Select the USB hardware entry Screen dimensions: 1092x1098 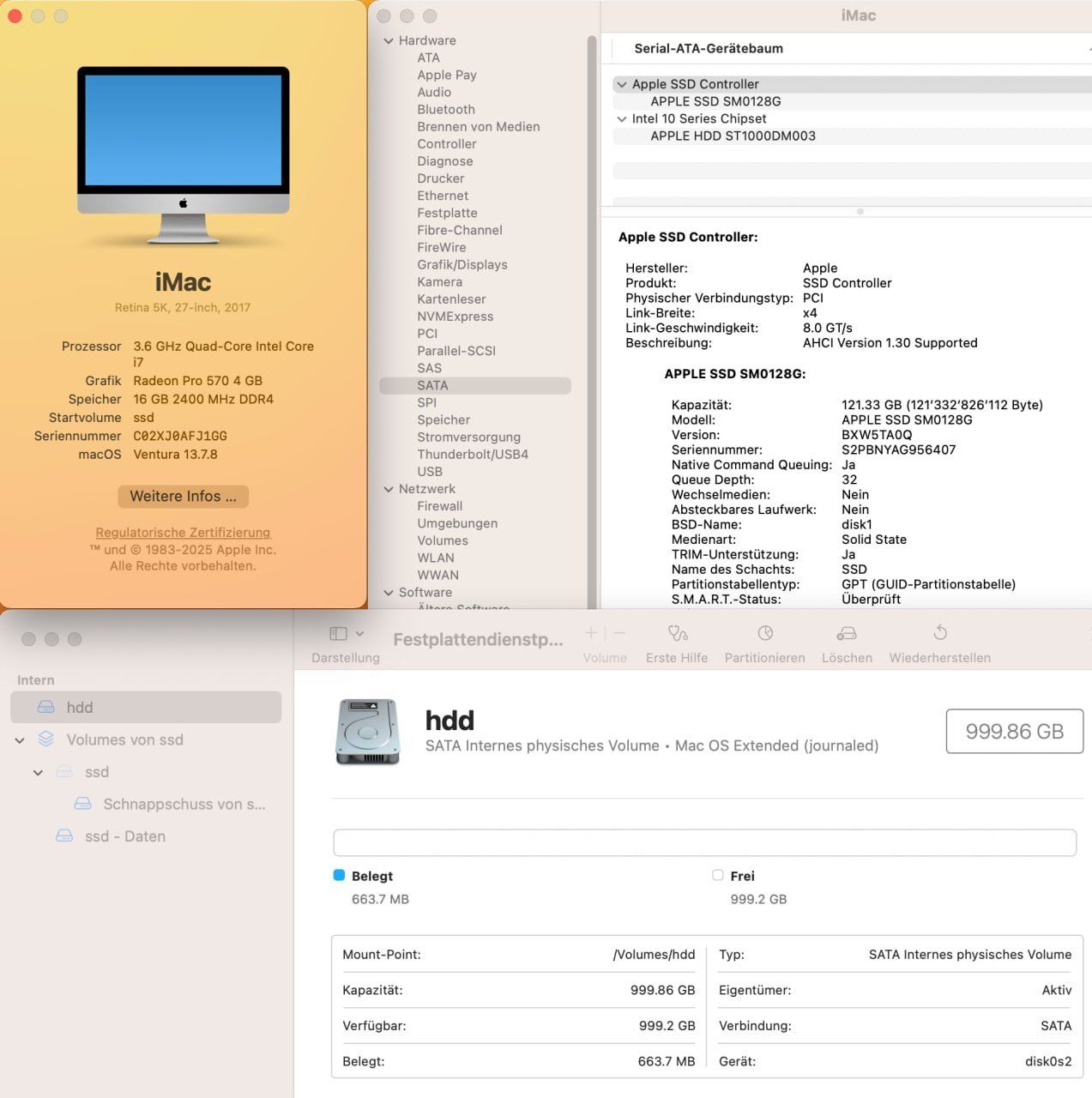click(x=430, y=471)
